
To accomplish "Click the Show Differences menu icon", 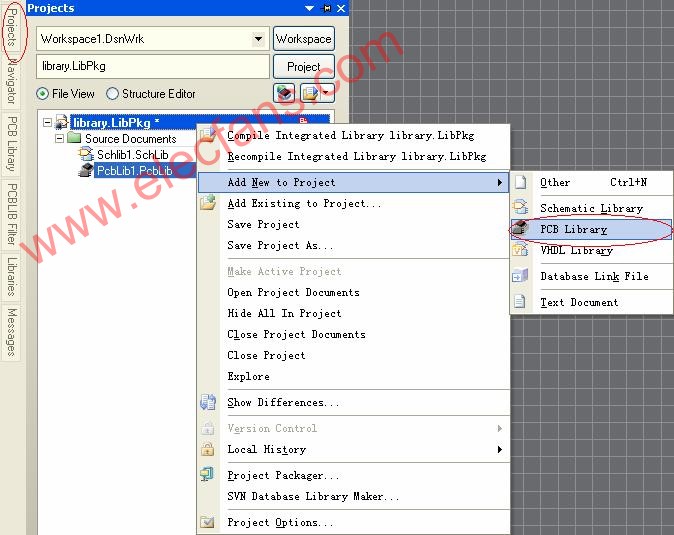I will point(208,402).
